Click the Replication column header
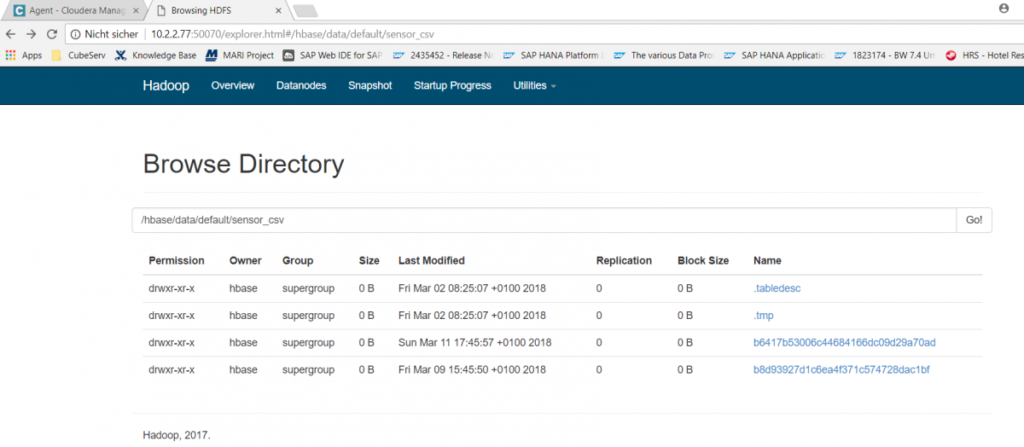This screenshot has width=1024, height=447. pos(624,260)
